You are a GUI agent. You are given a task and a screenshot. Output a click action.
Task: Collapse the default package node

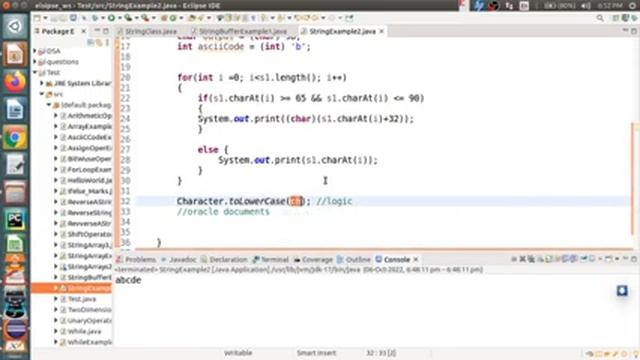pos(49,105)
